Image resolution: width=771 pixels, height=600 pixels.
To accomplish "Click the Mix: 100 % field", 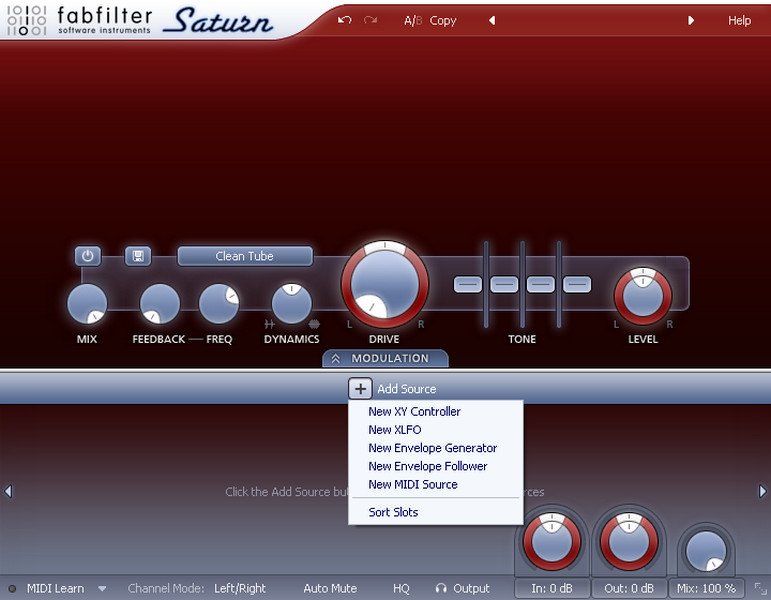I will pos(706,588).
